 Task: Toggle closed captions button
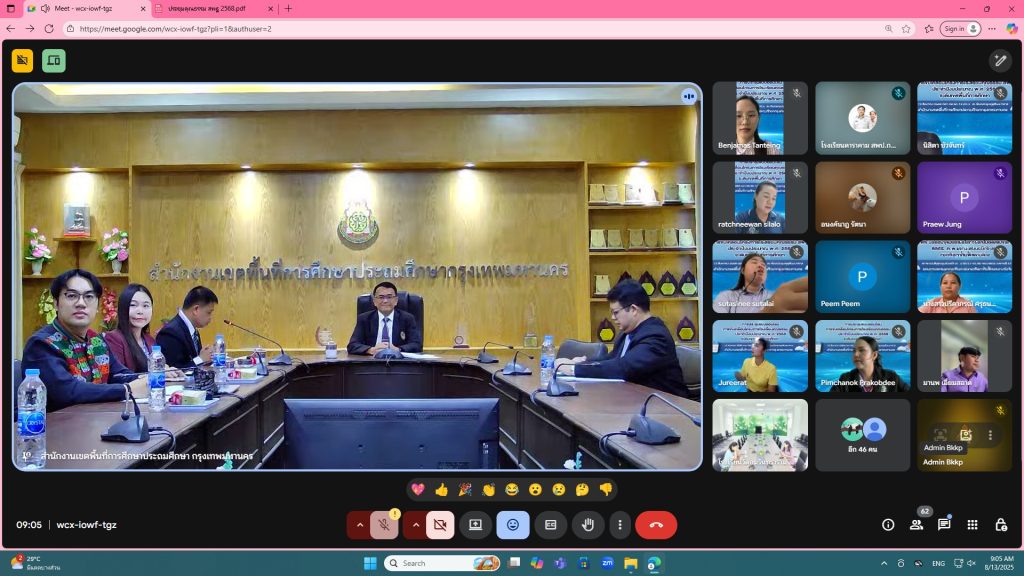pos(551,525)
